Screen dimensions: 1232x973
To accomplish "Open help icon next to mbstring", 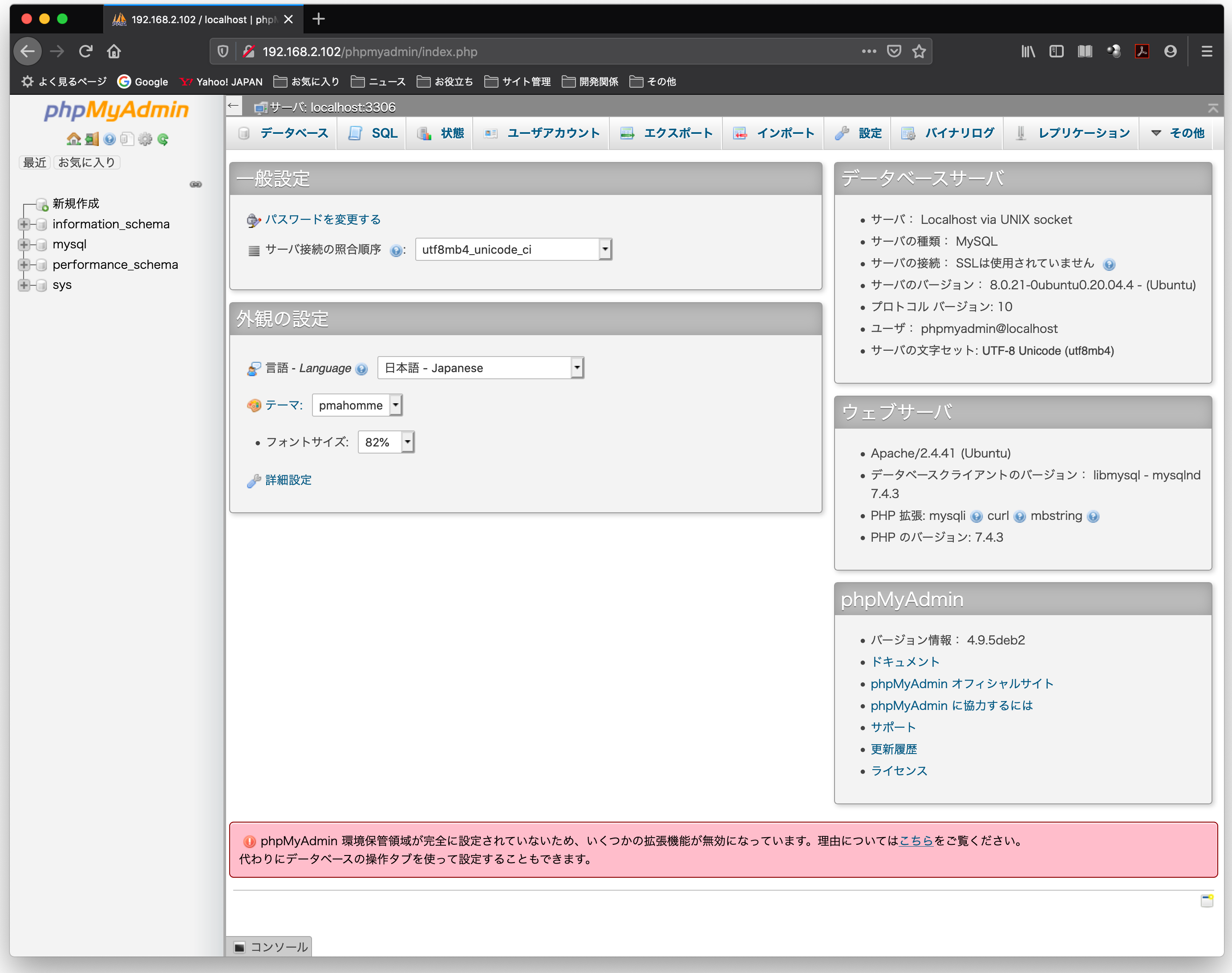I will click(x=1092, y=517).
